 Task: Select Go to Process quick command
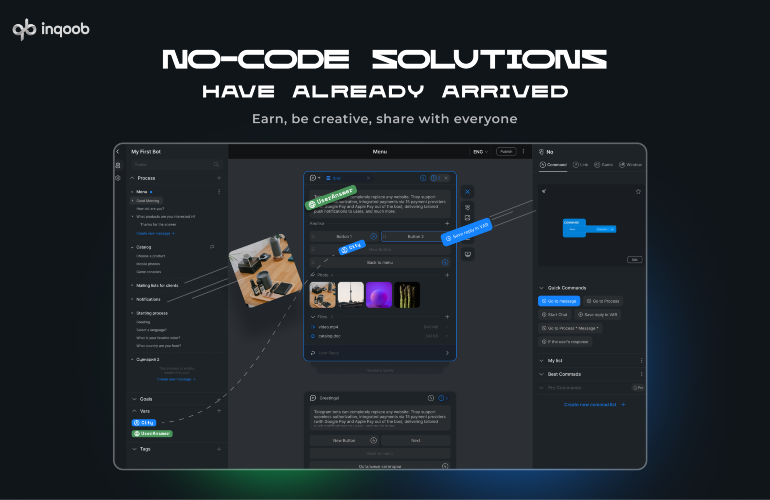pyautogui.click(x=603, y=301)
